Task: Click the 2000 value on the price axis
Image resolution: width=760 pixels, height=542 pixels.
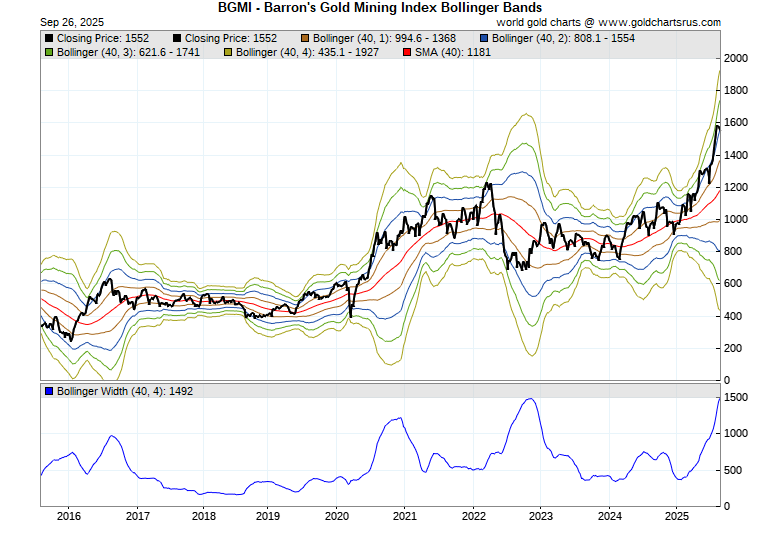Action: 737,59
